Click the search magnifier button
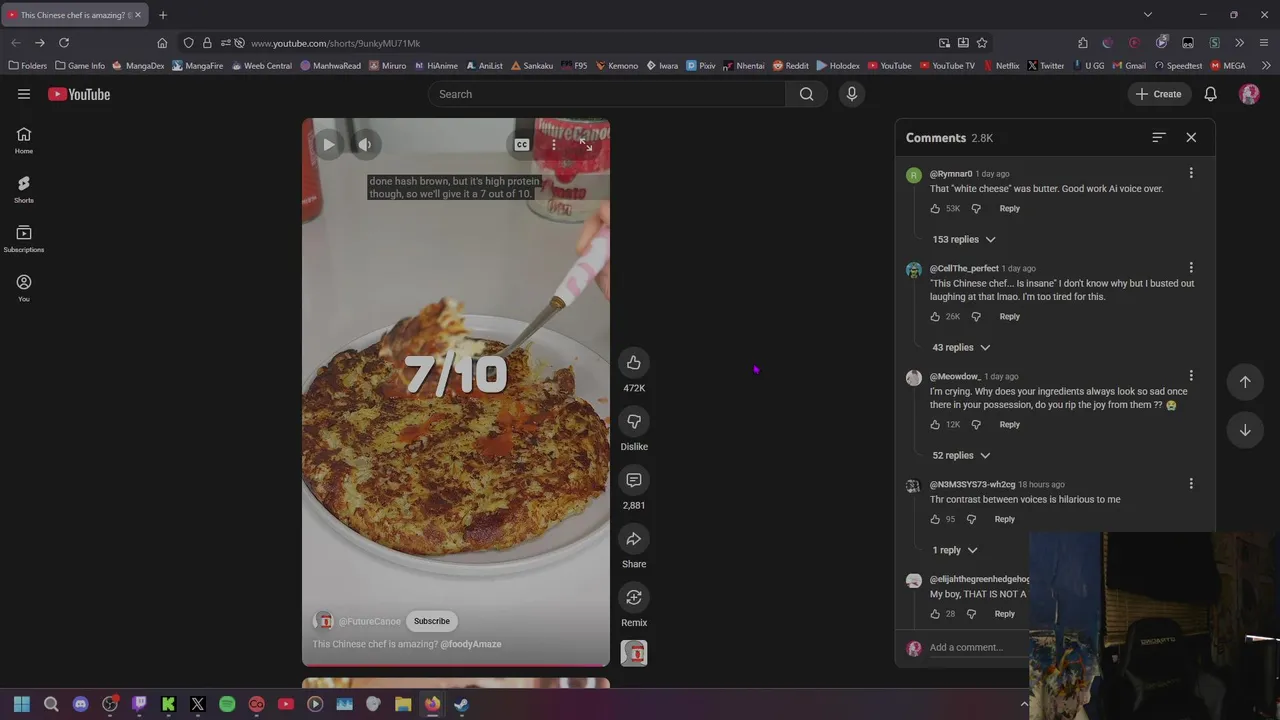 806,94
